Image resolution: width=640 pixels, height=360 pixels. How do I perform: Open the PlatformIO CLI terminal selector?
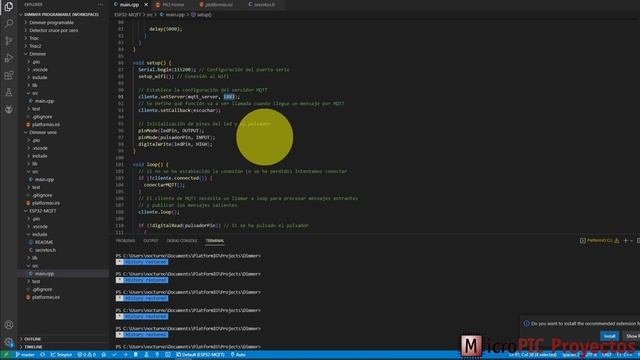click(599, 240)
